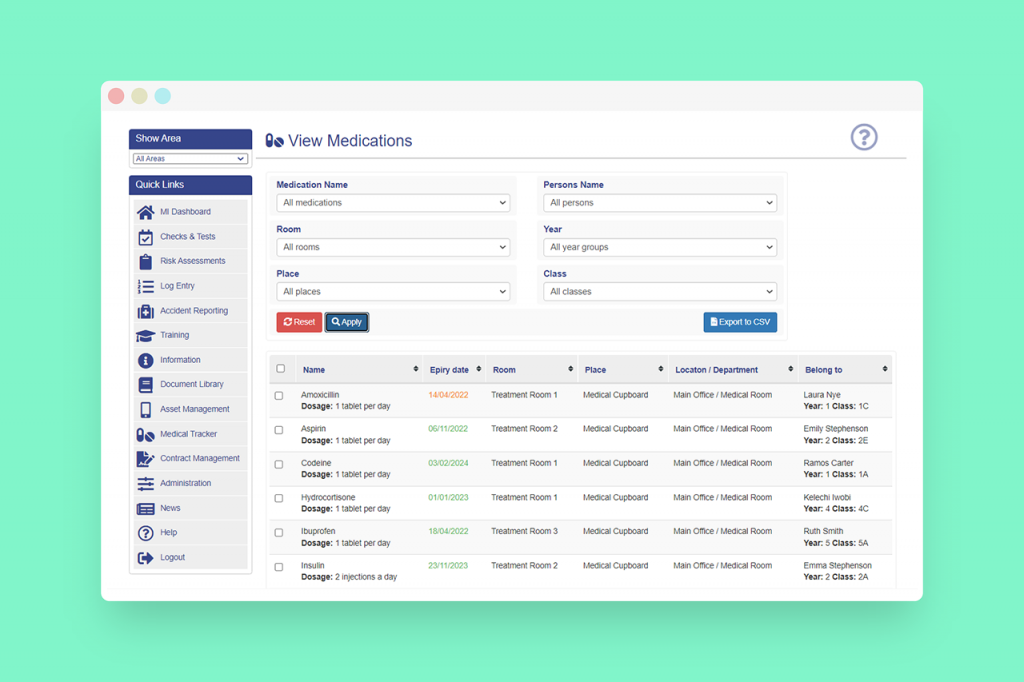This screenshot has width=1024, height=682.
Task: Click the red Reset button
Action: [299, 322]
